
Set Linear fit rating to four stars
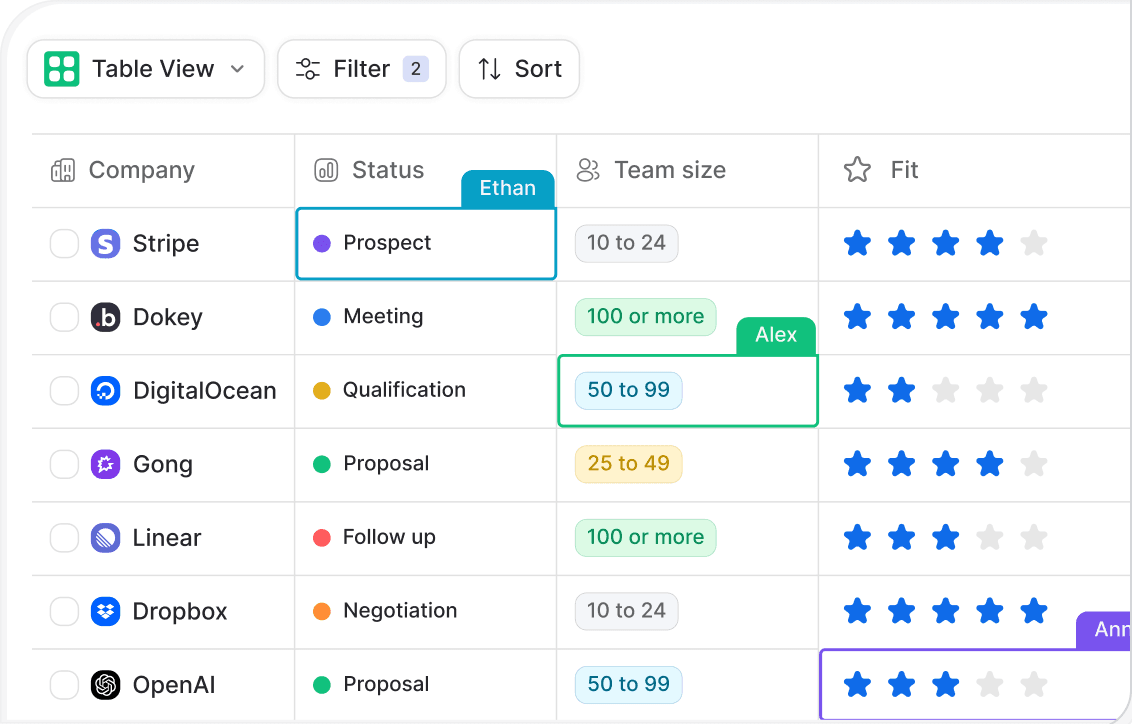(x=990, y=538)
